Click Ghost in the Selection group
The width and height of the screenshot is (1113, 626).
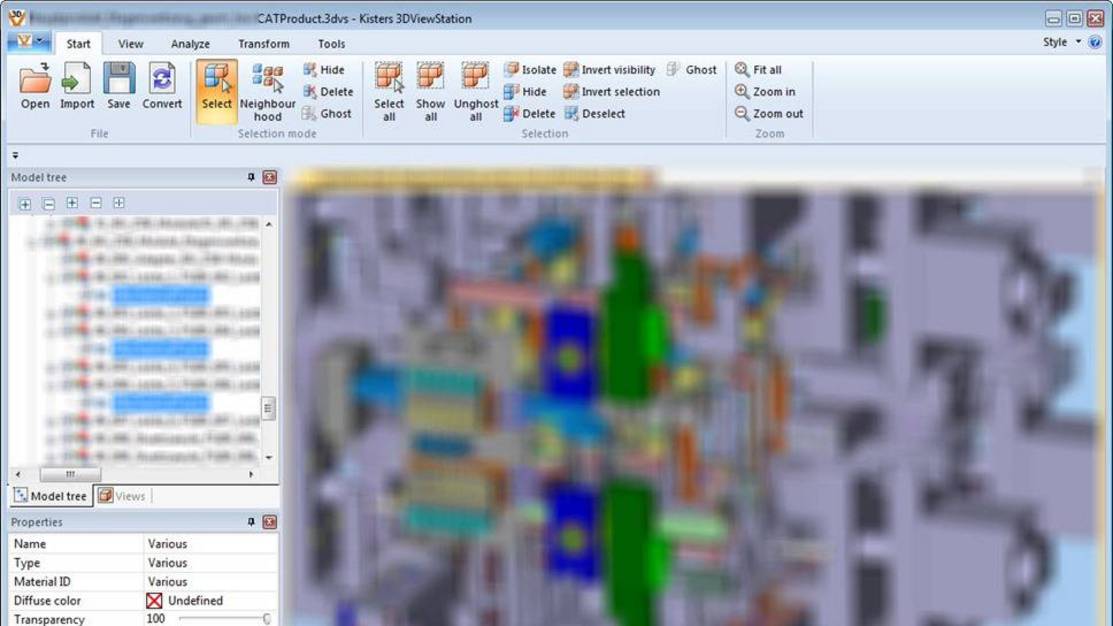point(692,70)
